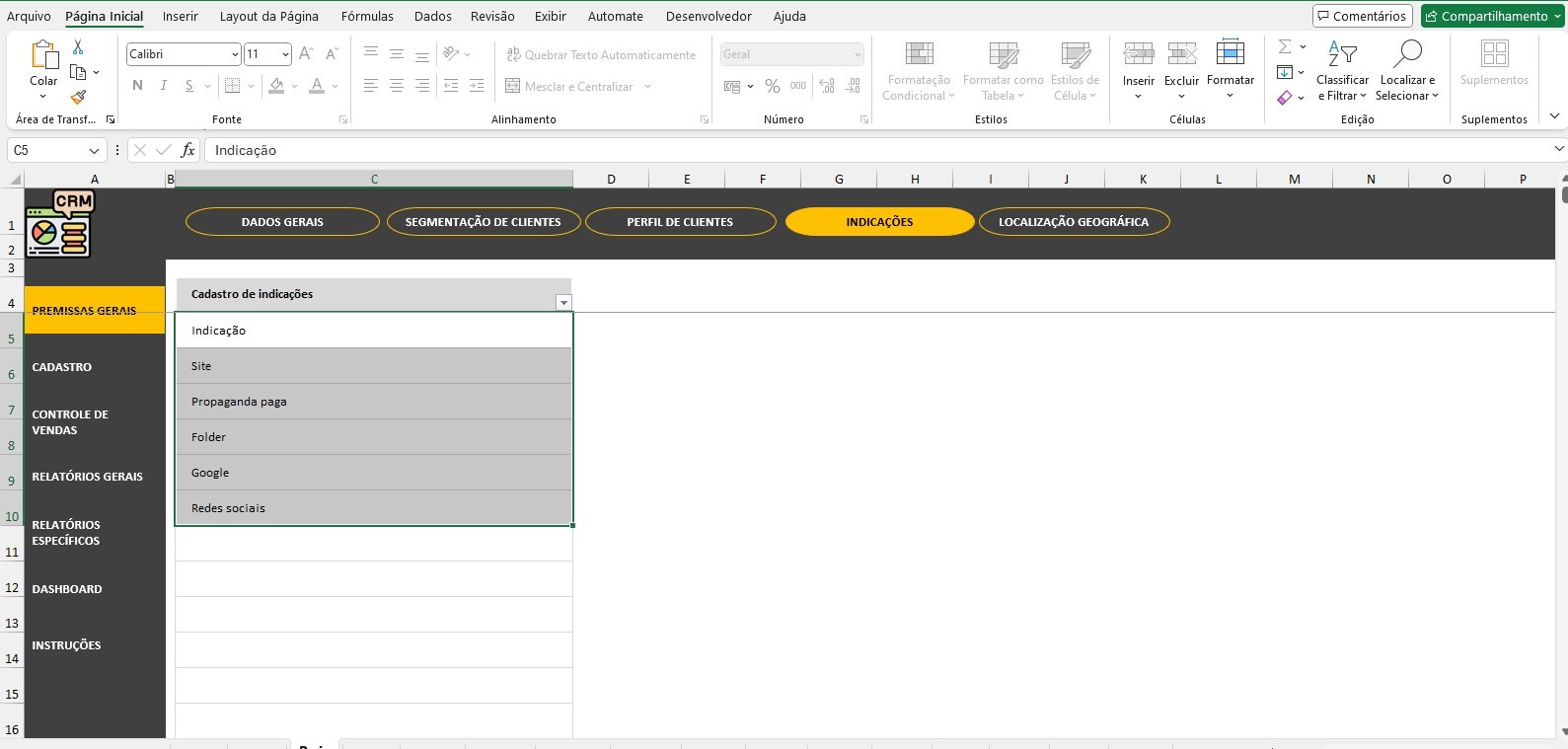Toggle italic (I) formatting

(x=163, y=86)
